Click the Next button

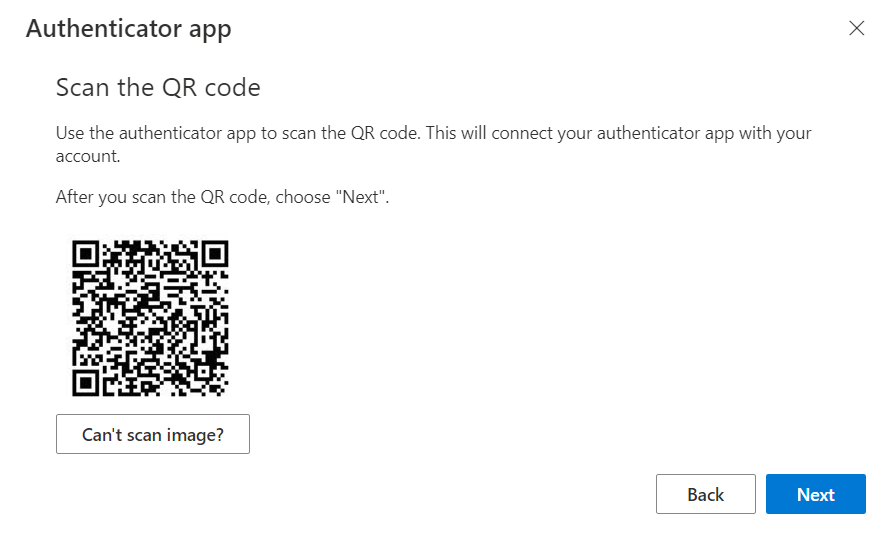(x=815, y=494)
